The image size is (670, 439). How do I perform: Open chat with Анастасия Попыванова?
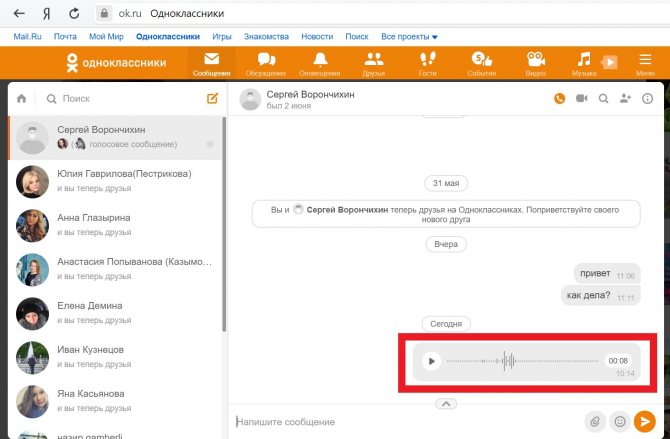pyautogui.click(x=115, y=270)
